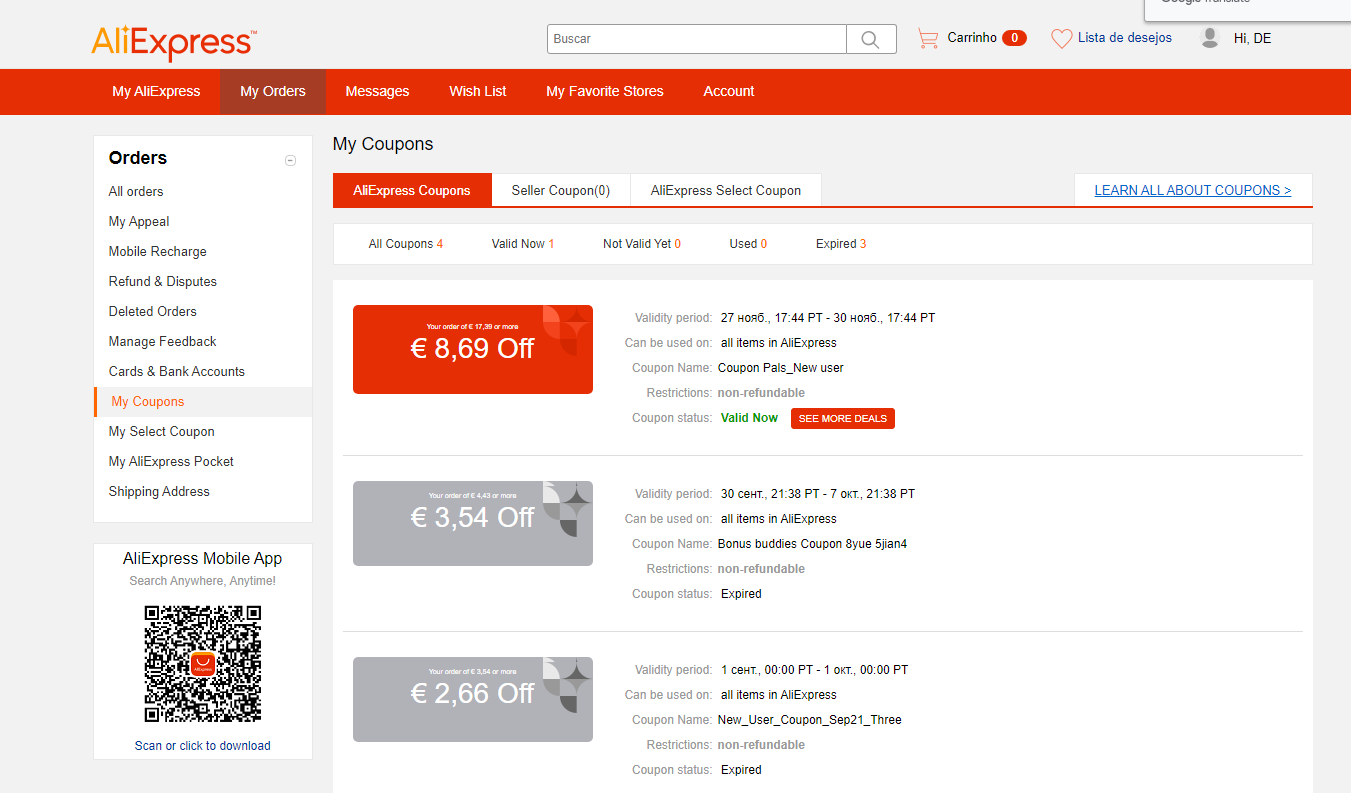
Task: Click validity period 30 сент. - 7 окт.
Action: click(818, 494)
